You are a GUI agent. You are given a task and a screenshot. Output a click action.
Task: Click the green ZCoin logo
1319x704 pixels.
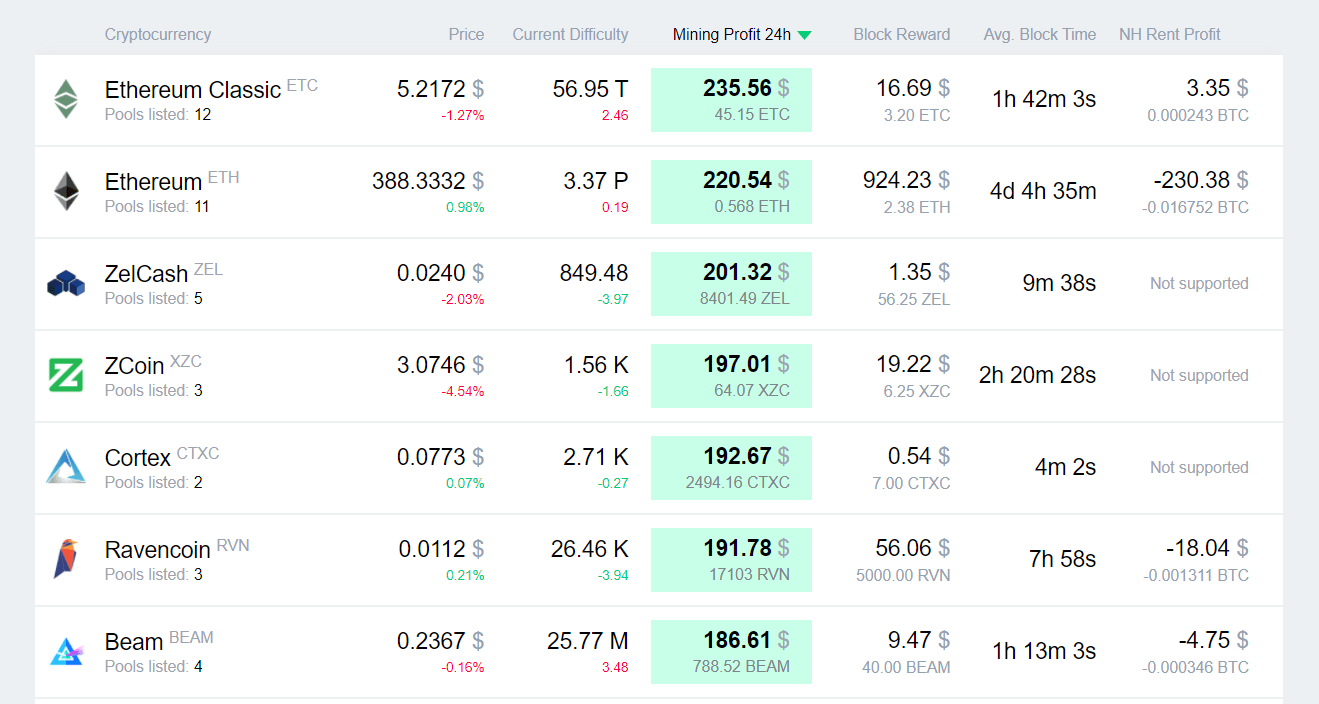(x=66, y=375)
